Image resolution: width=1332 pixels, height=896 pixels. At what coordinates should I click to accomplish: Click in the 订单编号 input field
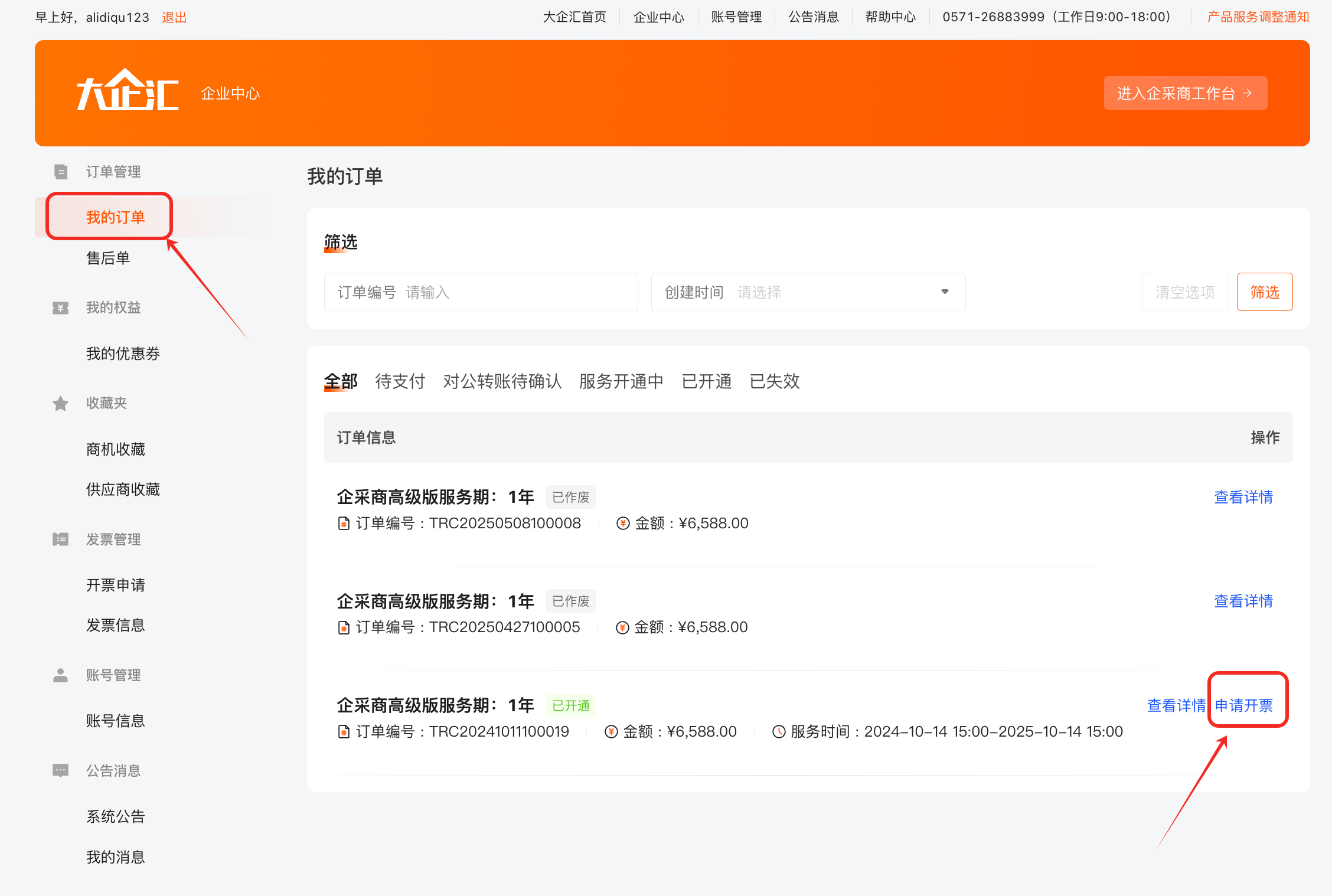tap(481, 292)
